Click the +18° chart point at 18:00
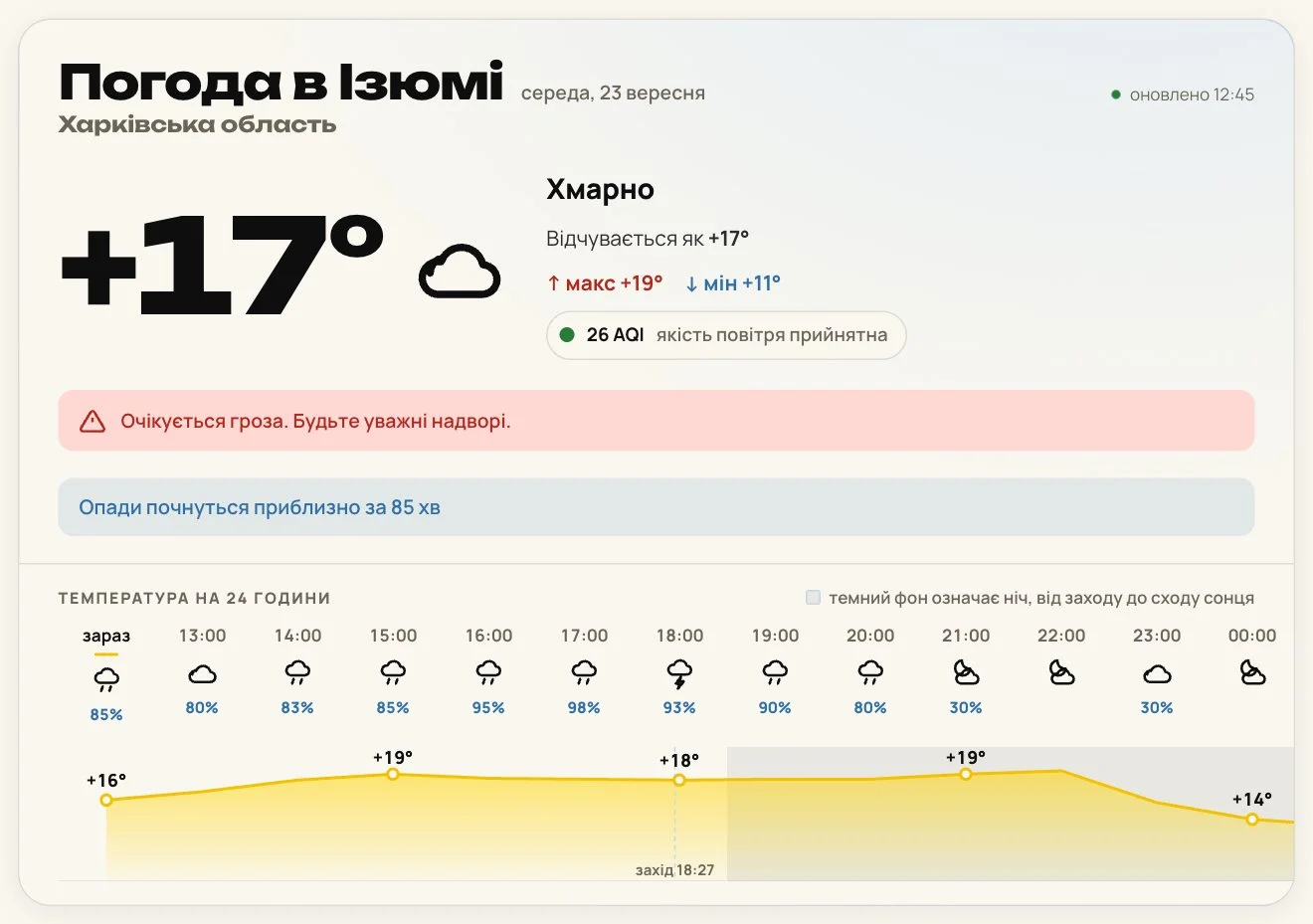This screenshot has height=924, width=1313. click(x=679, y=780)
